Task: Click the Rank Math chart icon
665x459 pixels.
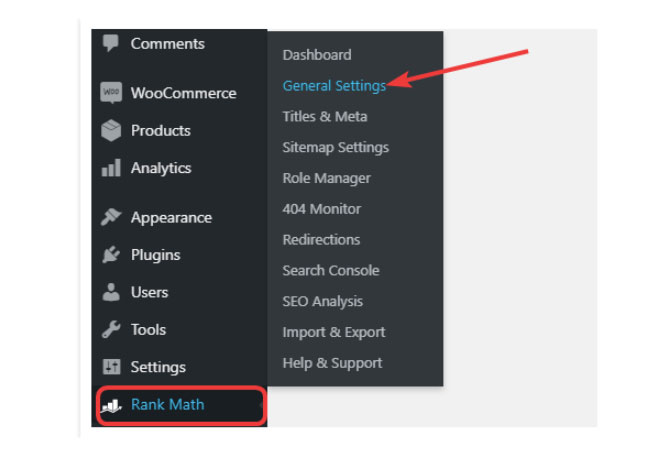Action: point(112,405)
